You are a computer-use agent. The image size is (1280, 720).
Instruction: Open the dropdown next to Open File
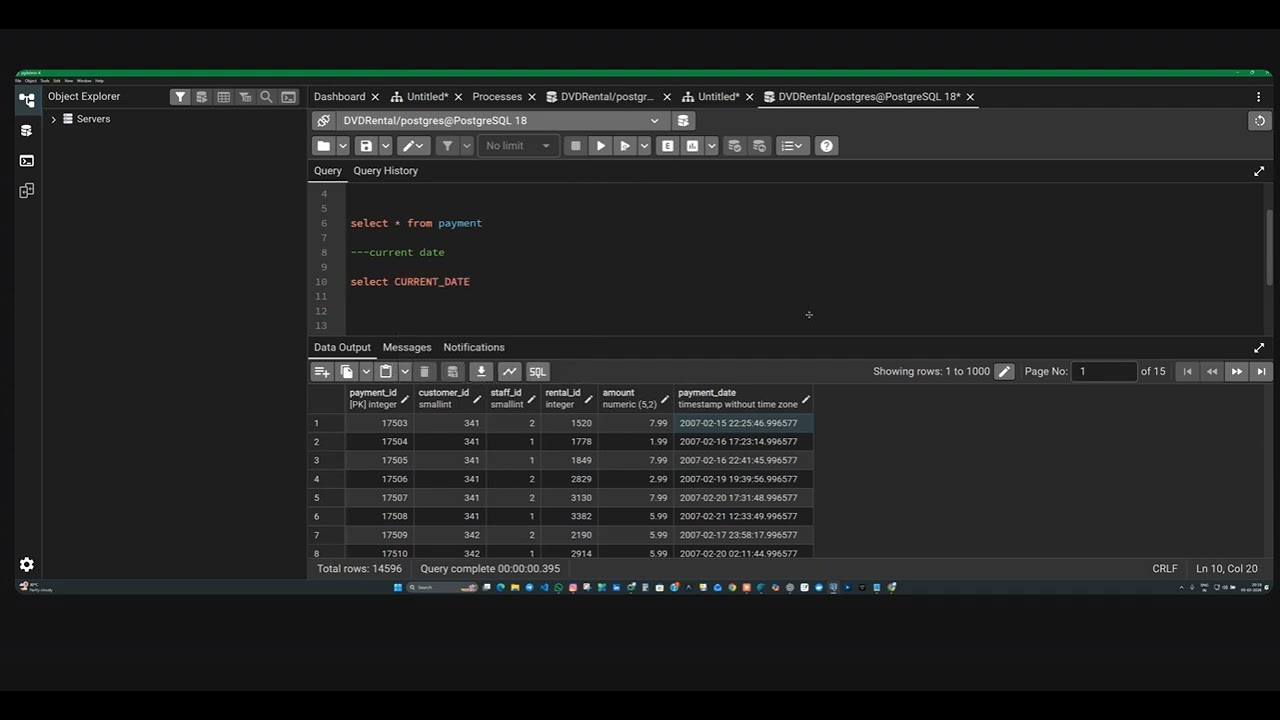click(343, 146)
